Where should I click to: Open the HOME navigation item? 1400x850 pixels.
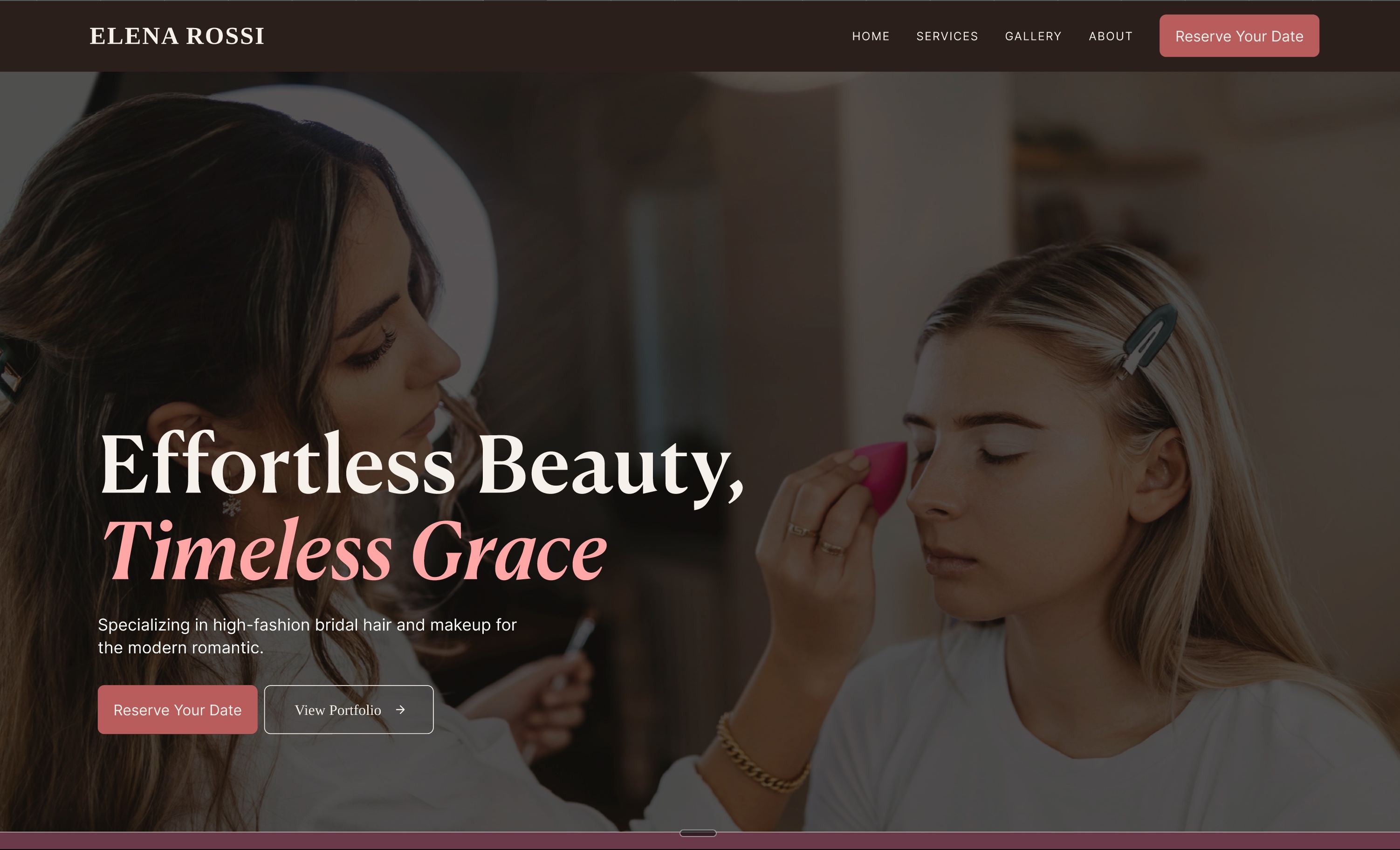pos(871,36)
